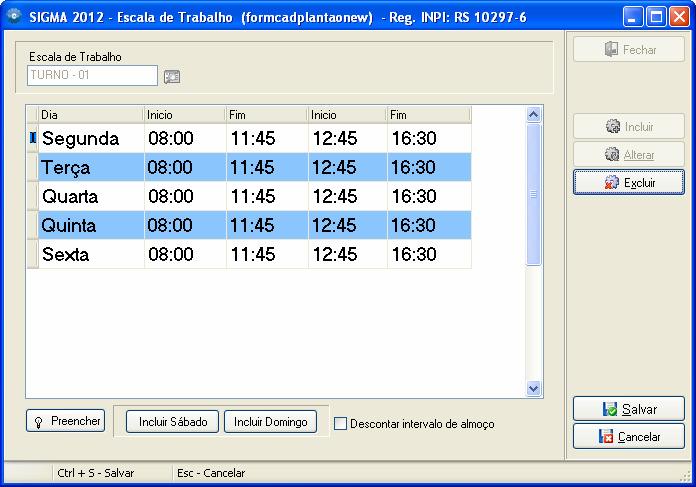Click the Excluir button

[x=629, y=182]
